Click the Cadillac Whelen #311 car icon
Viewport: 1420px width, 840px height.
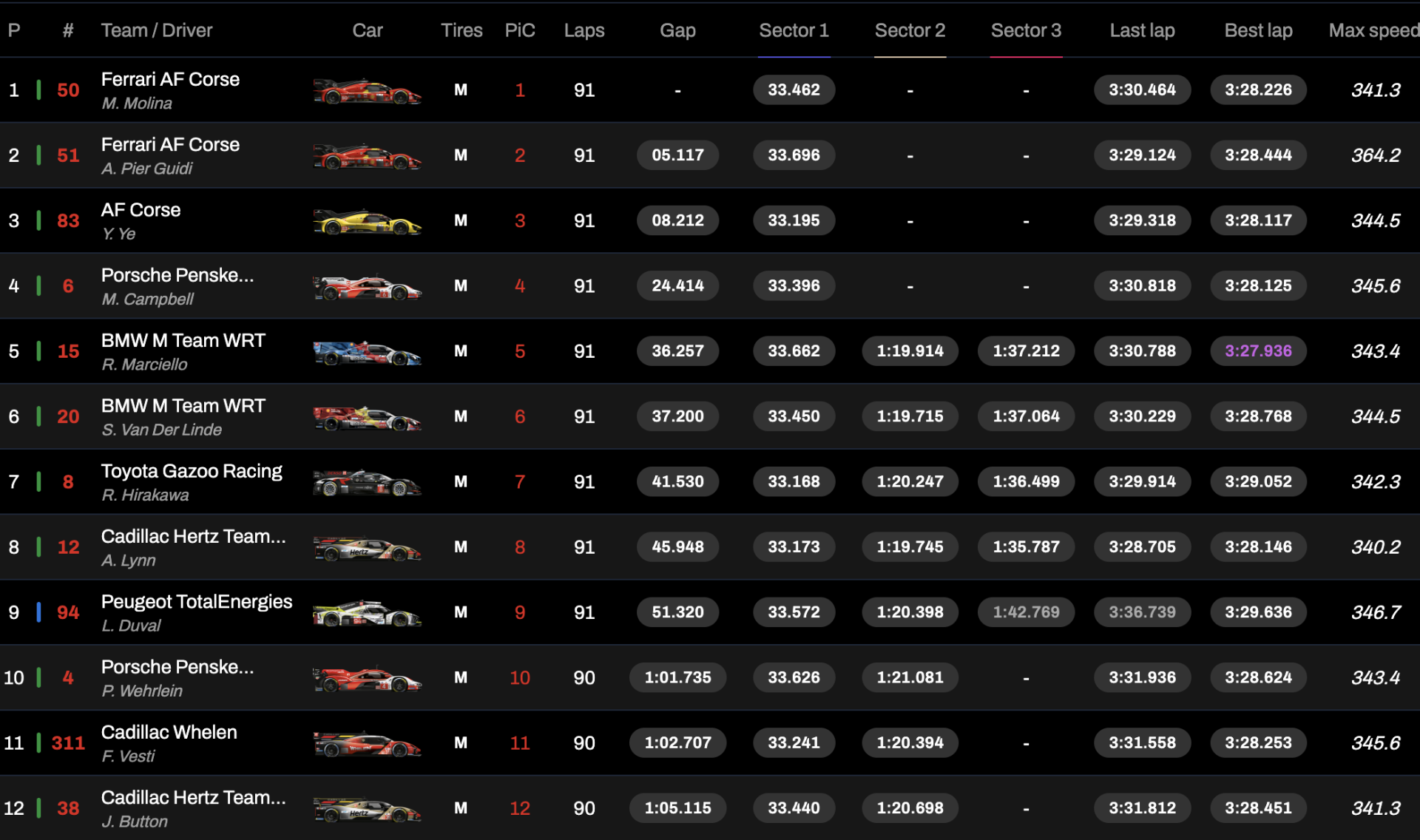pos(367,744)
